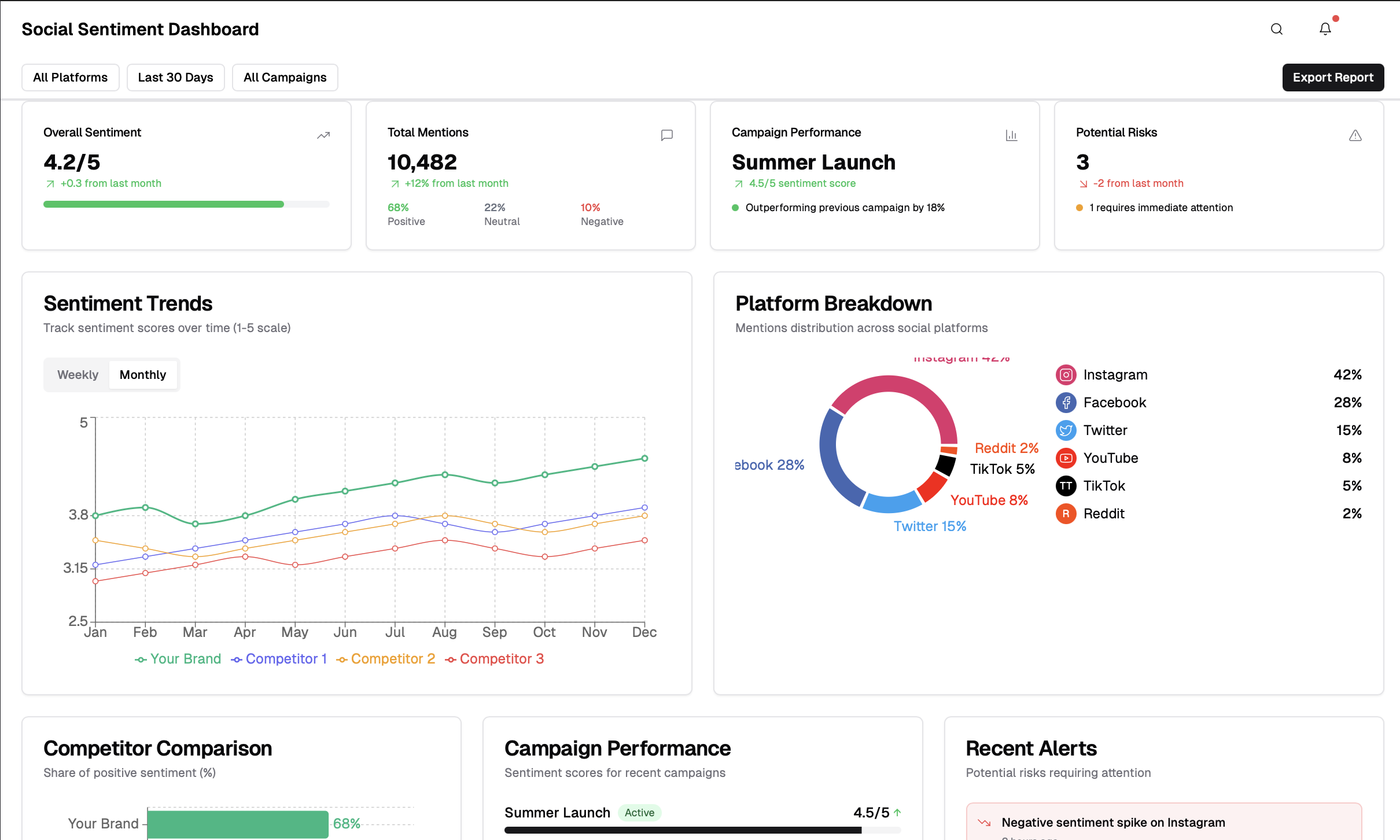Viewport: 1400px width, 840px height.
Task: Click the green Overall Sentiment progress bar
Action: pyautogui.click(x=163, y=204)
